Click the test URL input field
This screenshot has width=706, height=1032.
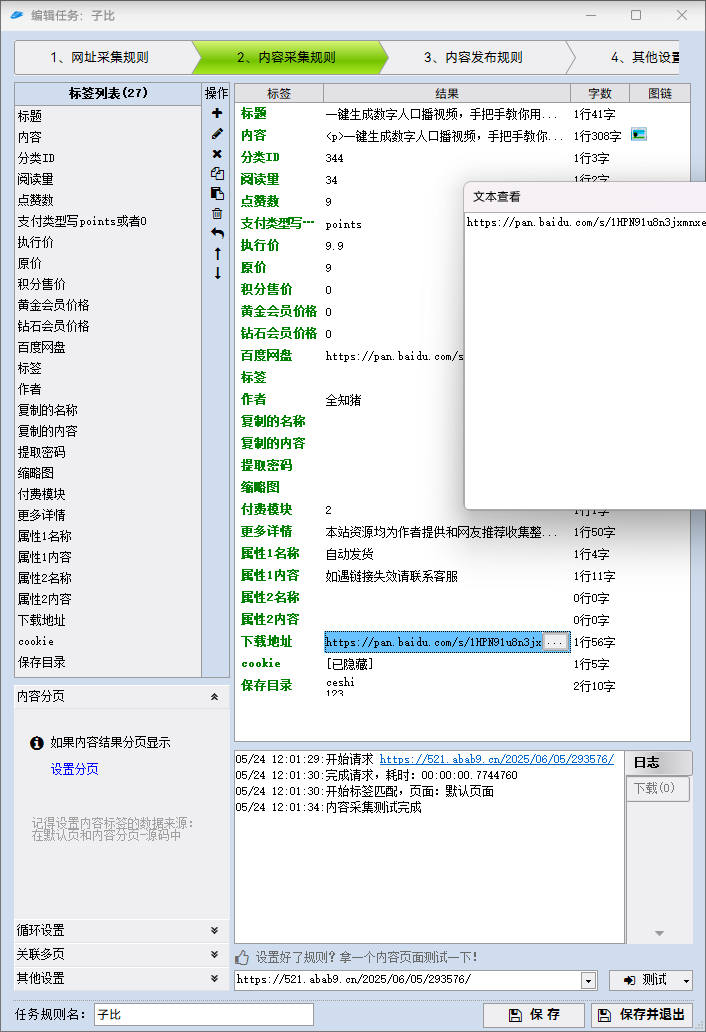[x=408, y=980]
